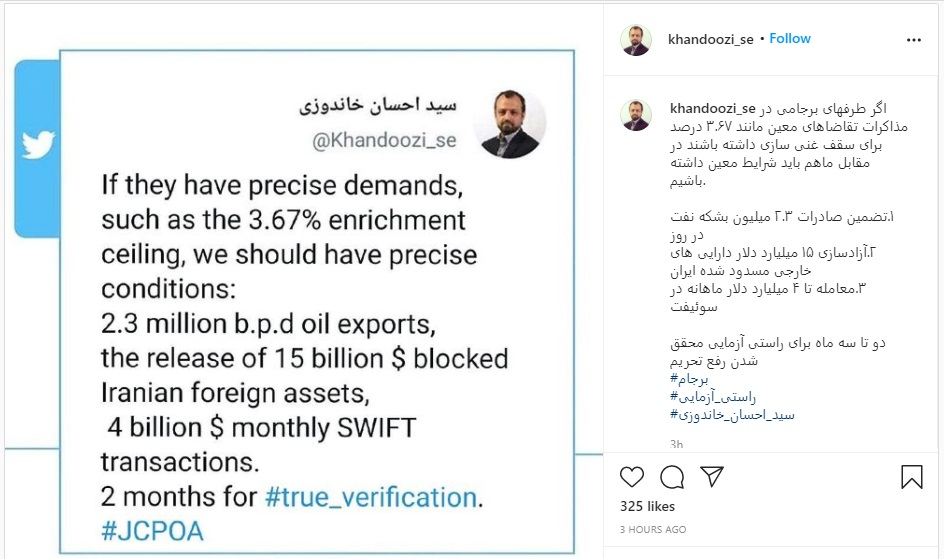Click the avatar beside the caption
This screenshot has height=559, width=944.
[636, 115]
